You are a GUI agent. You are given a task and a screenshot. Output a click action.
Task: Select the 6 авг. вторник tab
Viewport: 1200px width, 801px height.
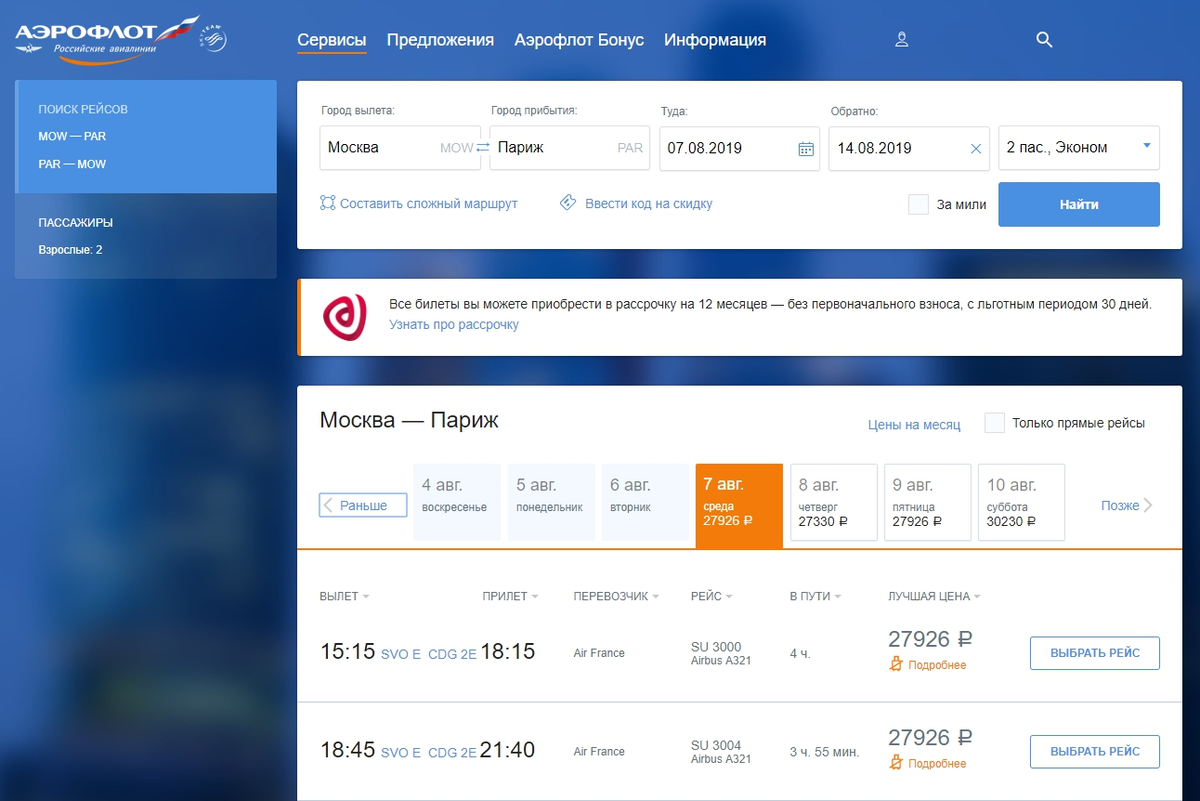coord(645,502)
